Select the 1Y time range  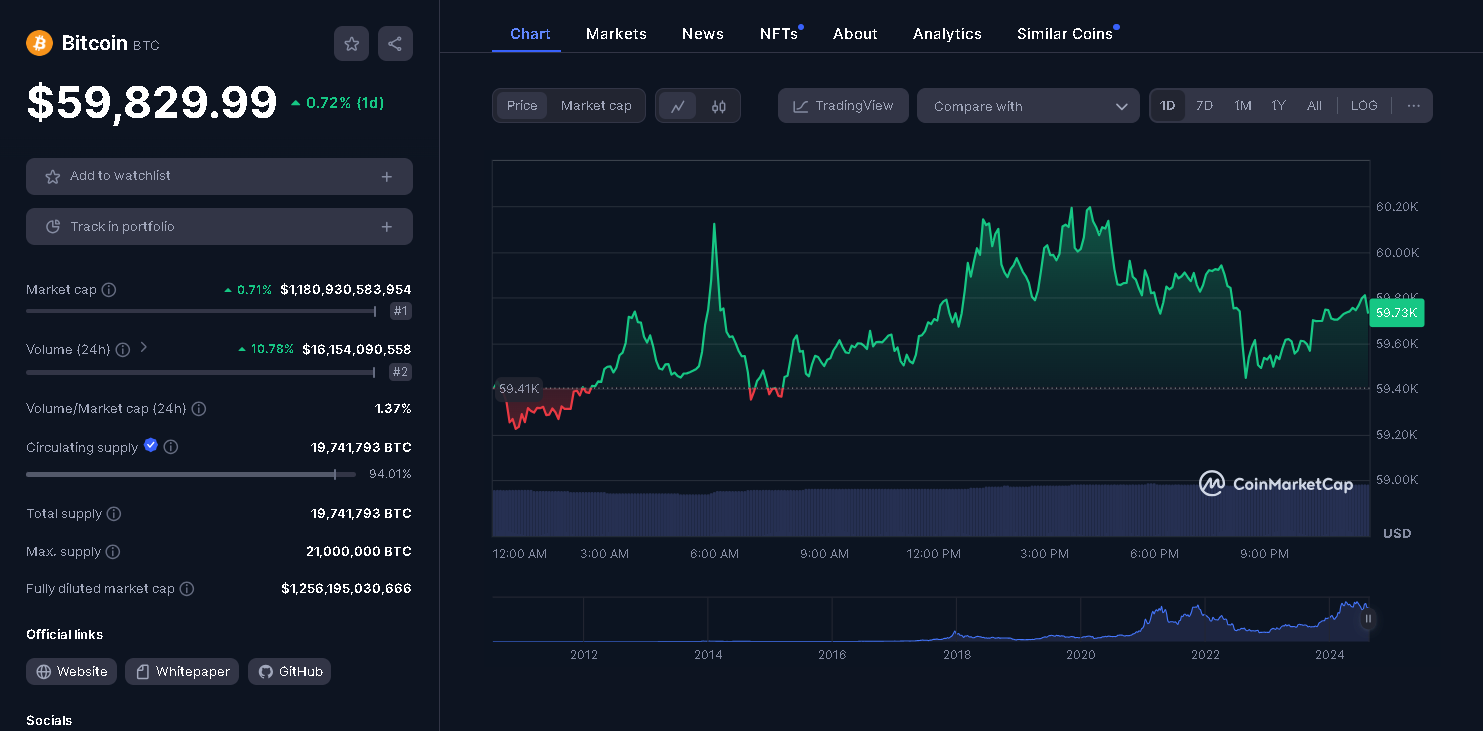pos(1279,106)
